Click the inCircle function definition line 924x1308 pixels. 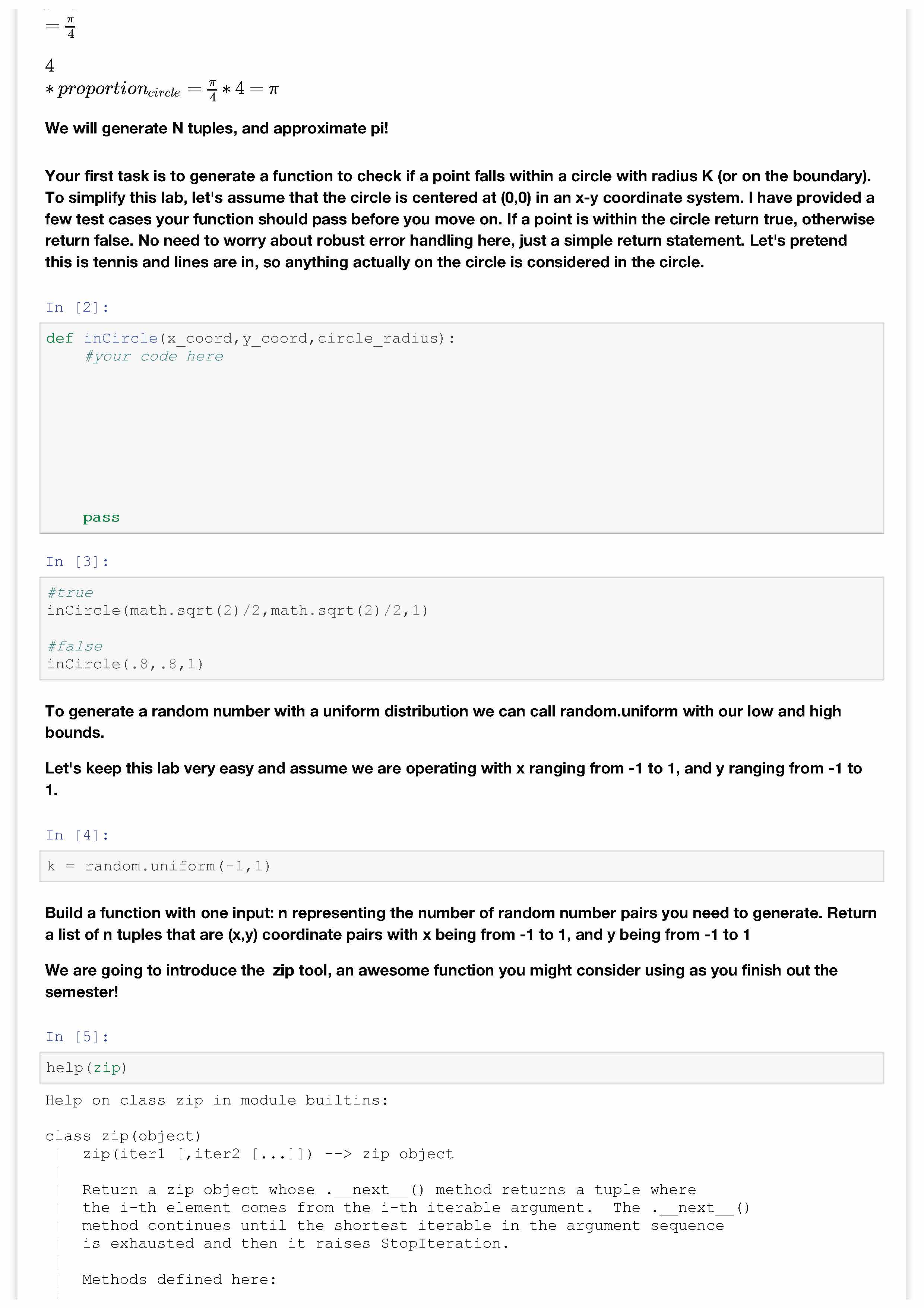coord(250,338)
